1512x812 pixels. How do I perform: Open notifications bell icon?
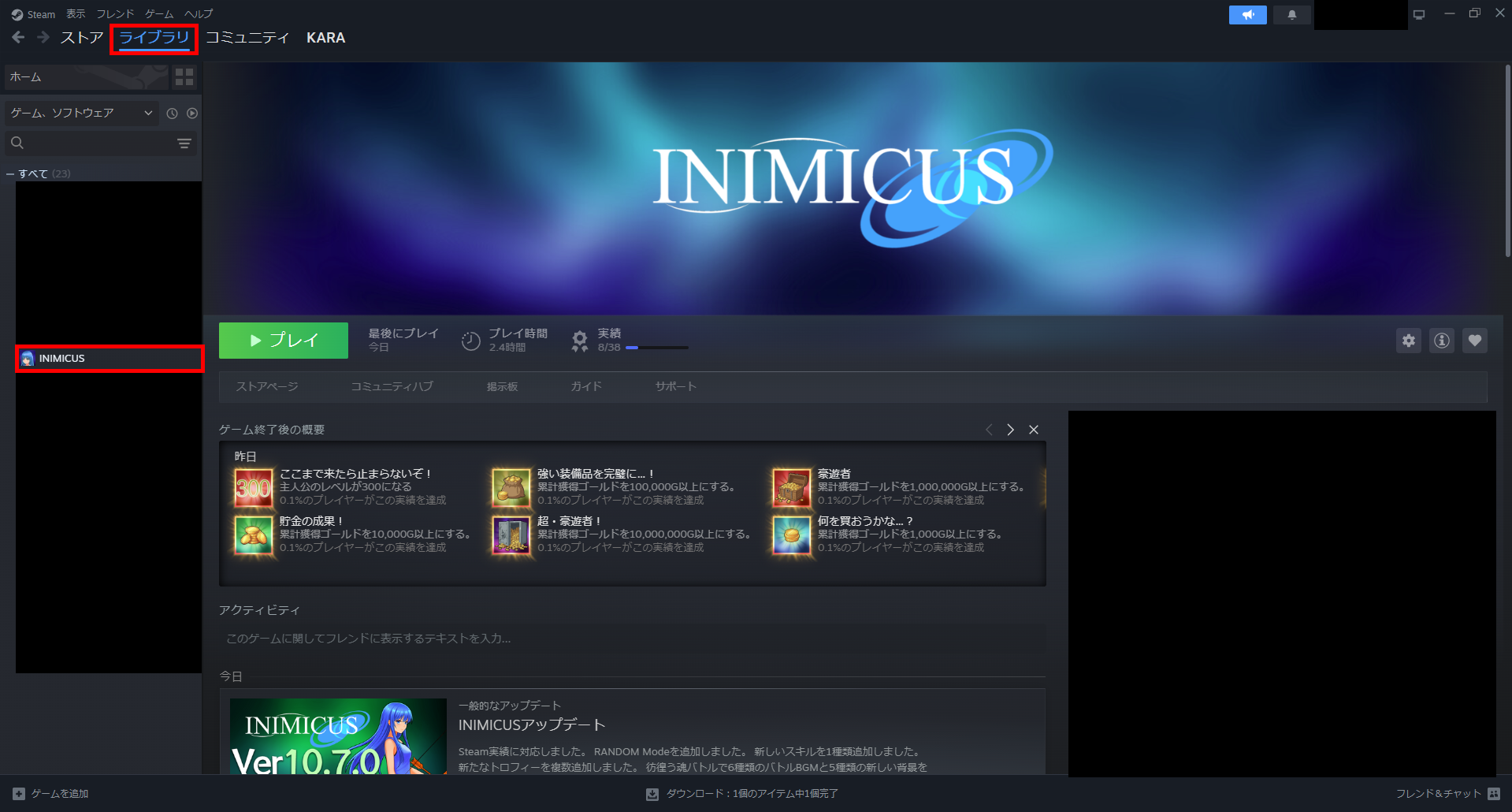point(1292,15)
